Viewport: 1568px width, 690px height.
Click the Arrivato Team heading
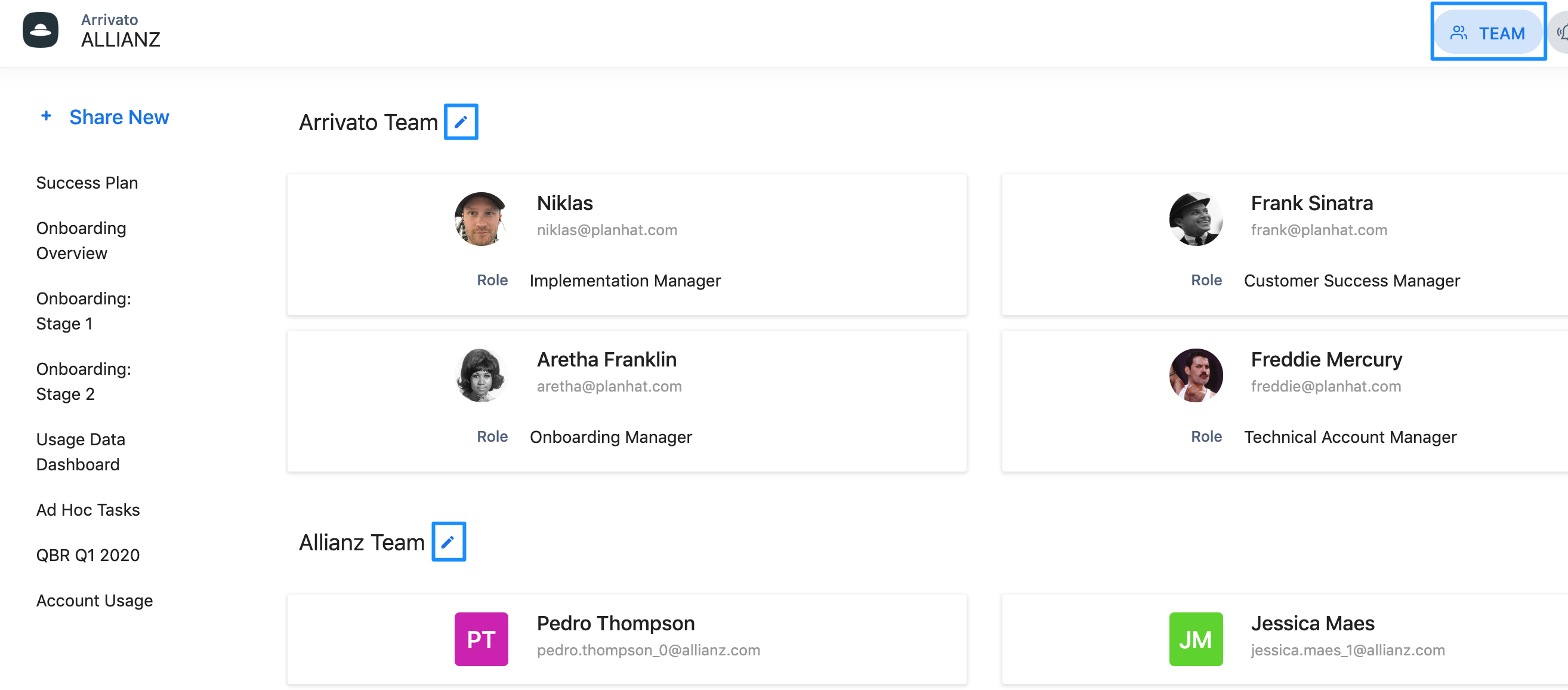pyautogui.click(x=368, y=122)
